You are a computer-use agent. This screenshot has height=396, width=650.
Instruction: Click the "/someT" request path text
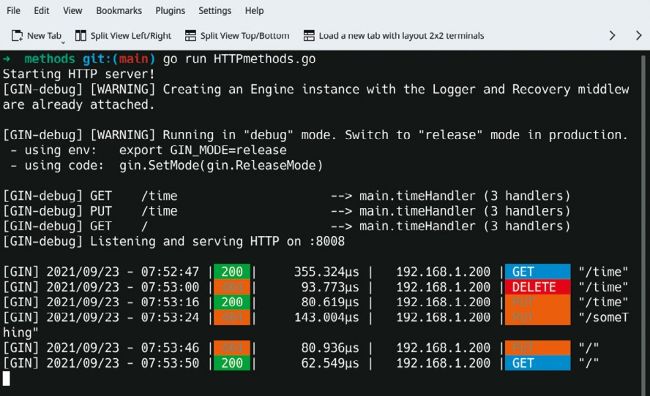[x=604, y=317]
